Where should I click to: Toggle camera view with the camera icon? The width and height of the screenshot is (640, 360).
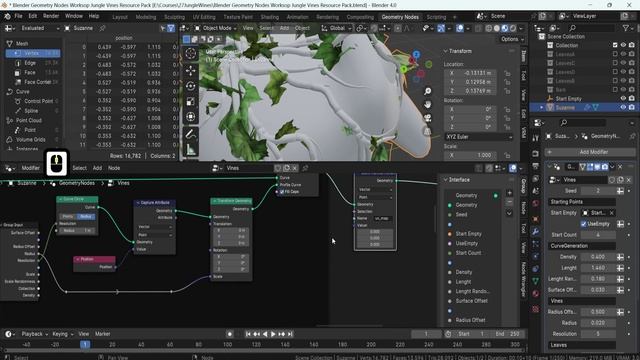[x=427, y=118]
